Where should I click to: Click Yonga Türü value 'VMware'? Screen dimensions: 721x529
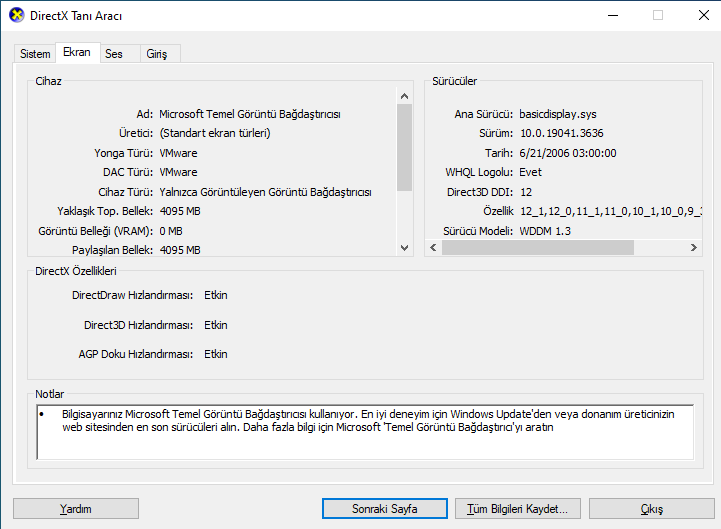point(178,153)
